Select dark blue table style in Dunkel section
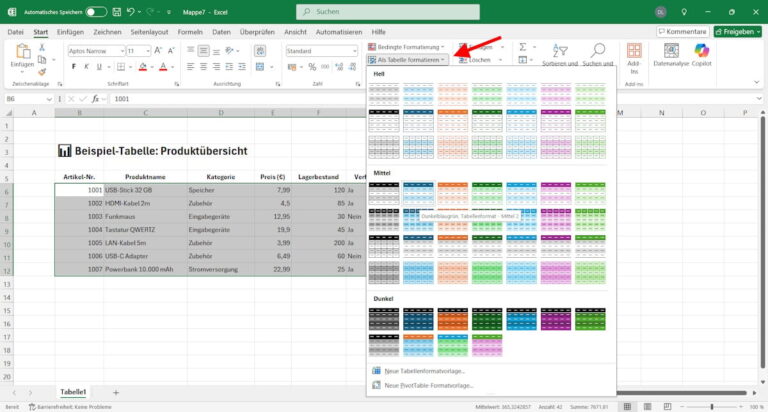This screenshot has height=412, width=768. (x=418, y=319)
